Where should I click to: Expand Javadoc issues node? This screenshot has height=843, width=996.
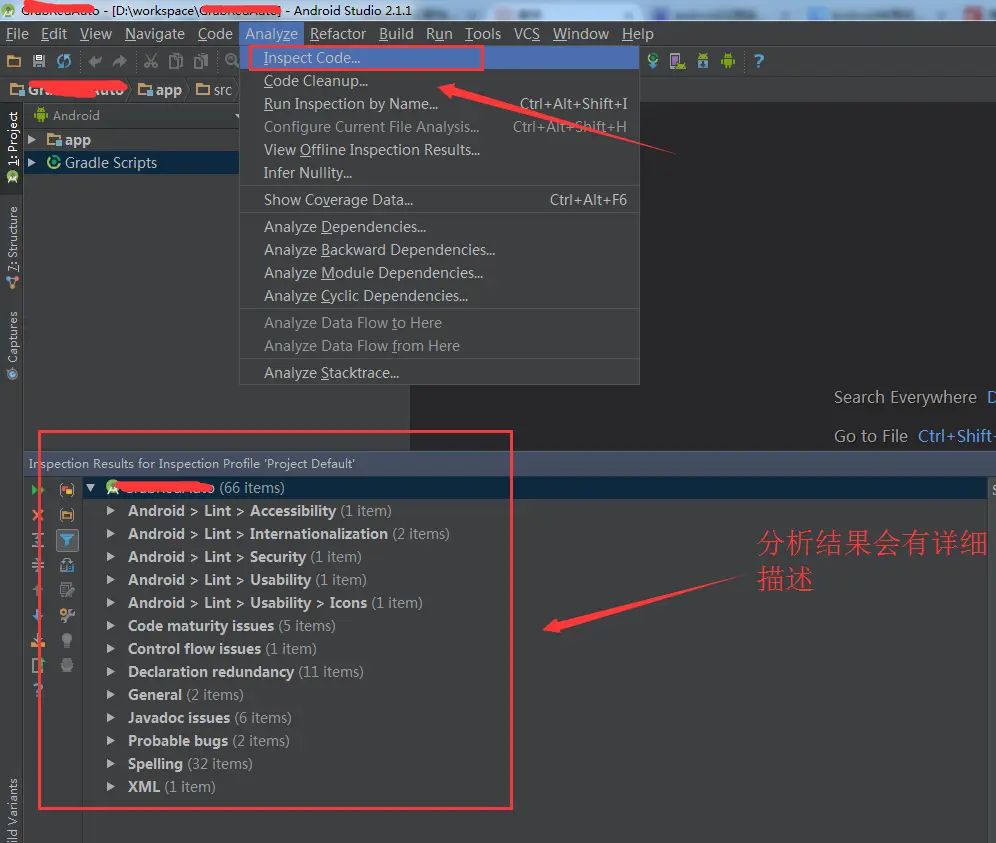[x=111, y=718]
